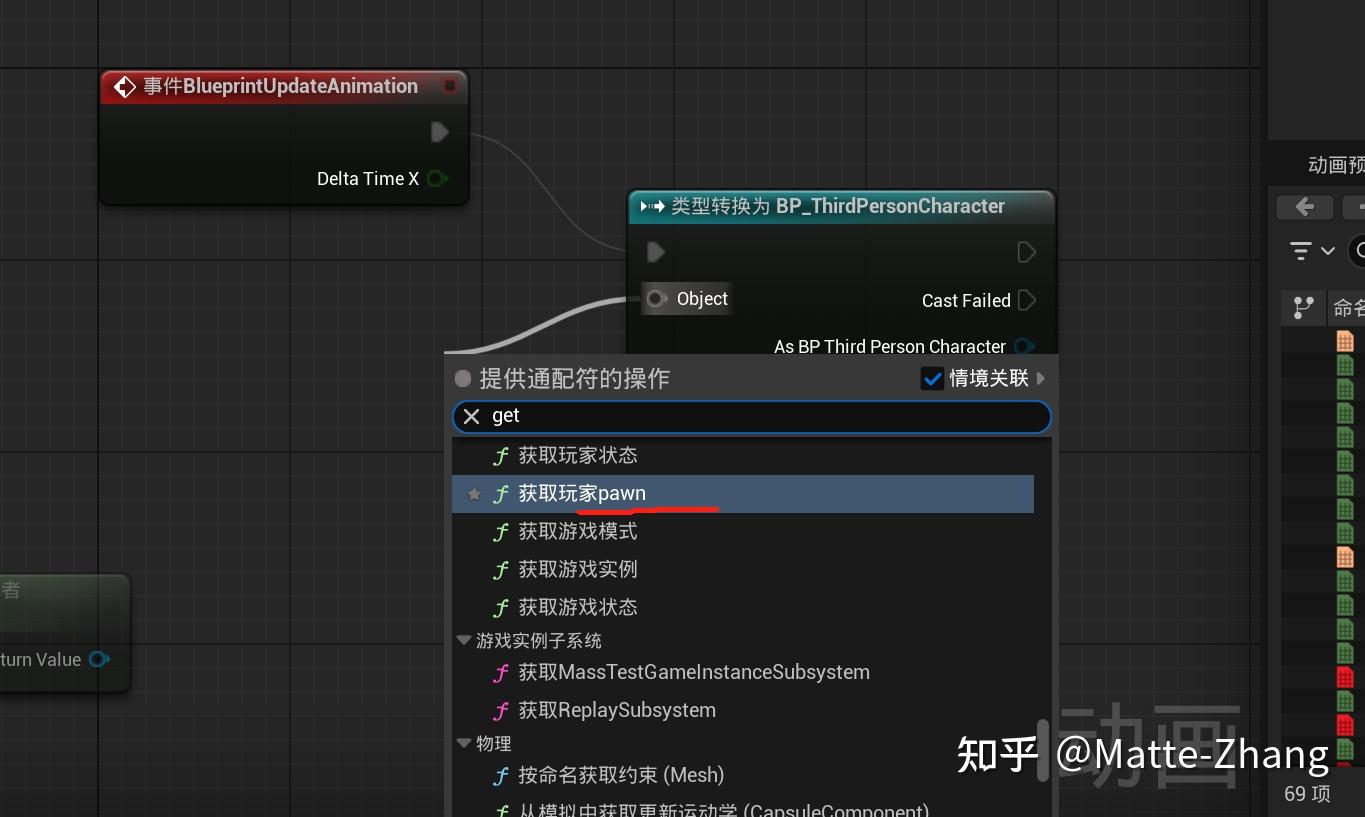Click the Cast Failed output pin

1026,300
